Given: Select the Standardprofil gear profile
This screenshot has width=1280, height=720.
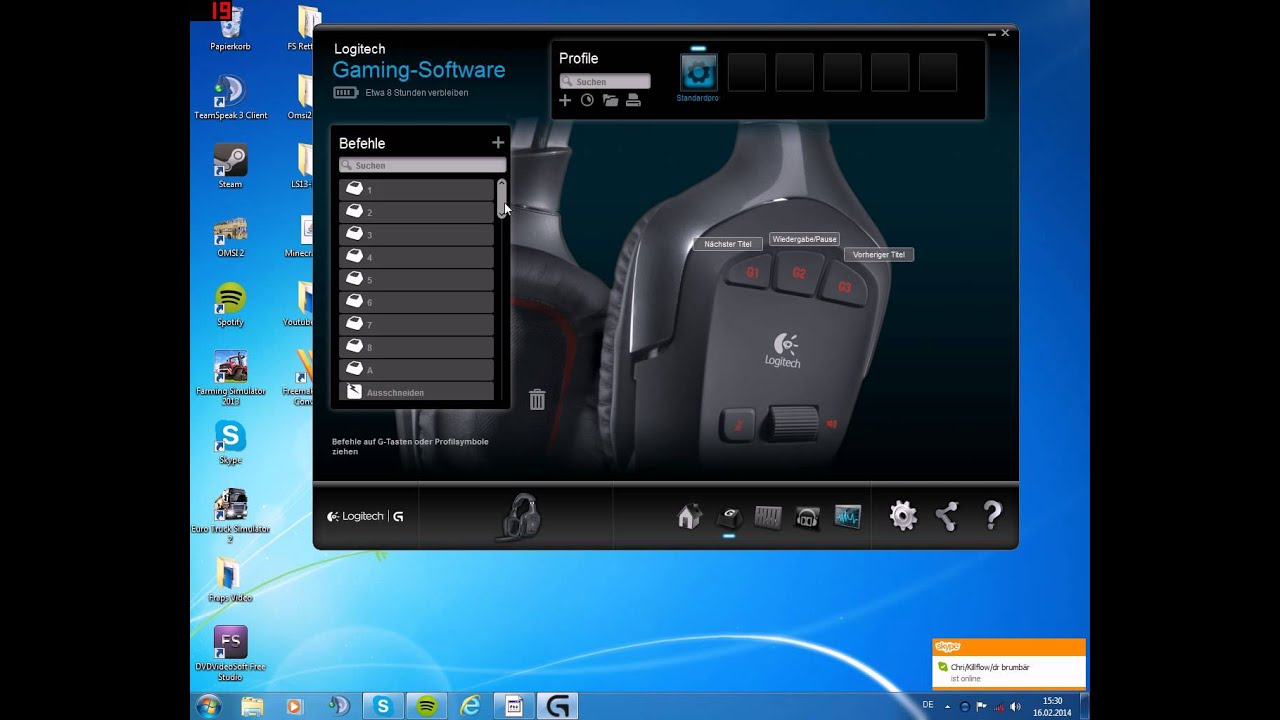Looking at the screenshot, I should click(698, 73).
